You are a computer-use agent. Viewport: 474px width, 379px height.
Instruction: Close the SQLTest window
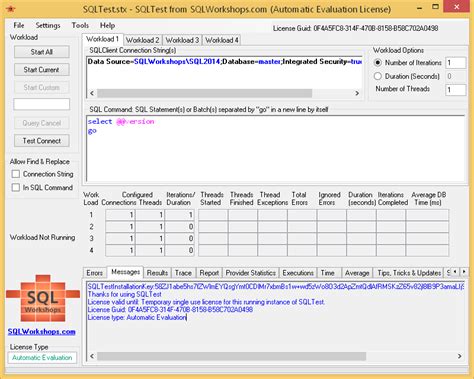tap(457, 7)
